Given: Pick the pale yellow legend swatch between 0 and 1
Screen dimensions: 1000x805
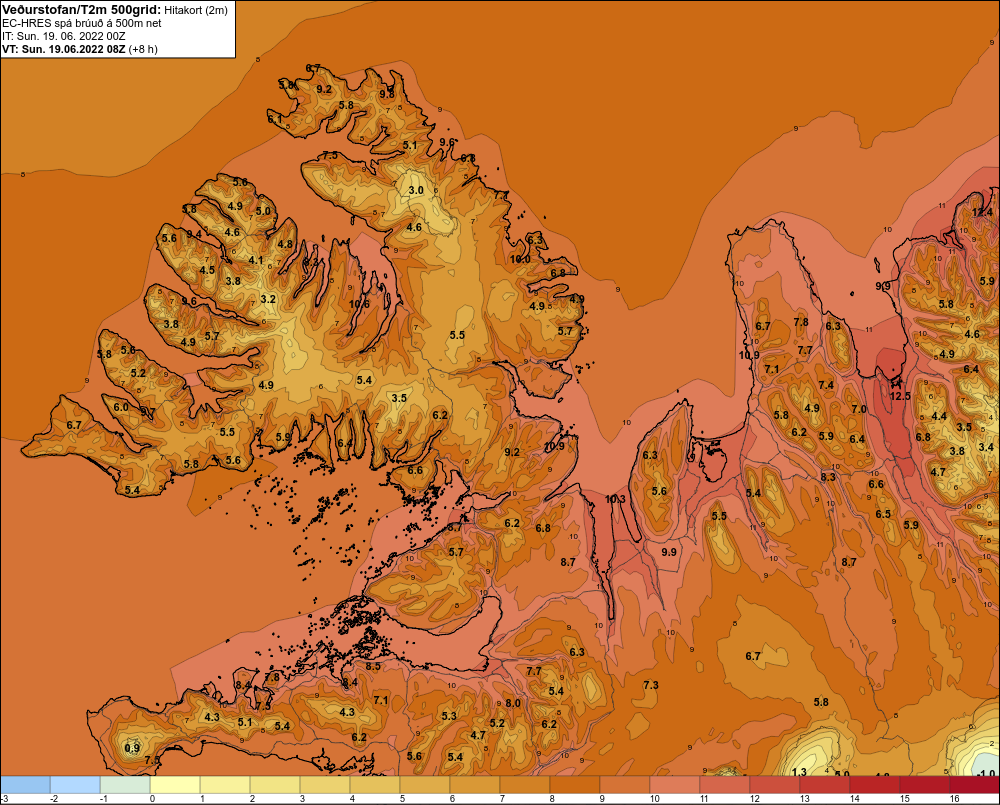Looking at the screenshot, I should coord(175,785).
